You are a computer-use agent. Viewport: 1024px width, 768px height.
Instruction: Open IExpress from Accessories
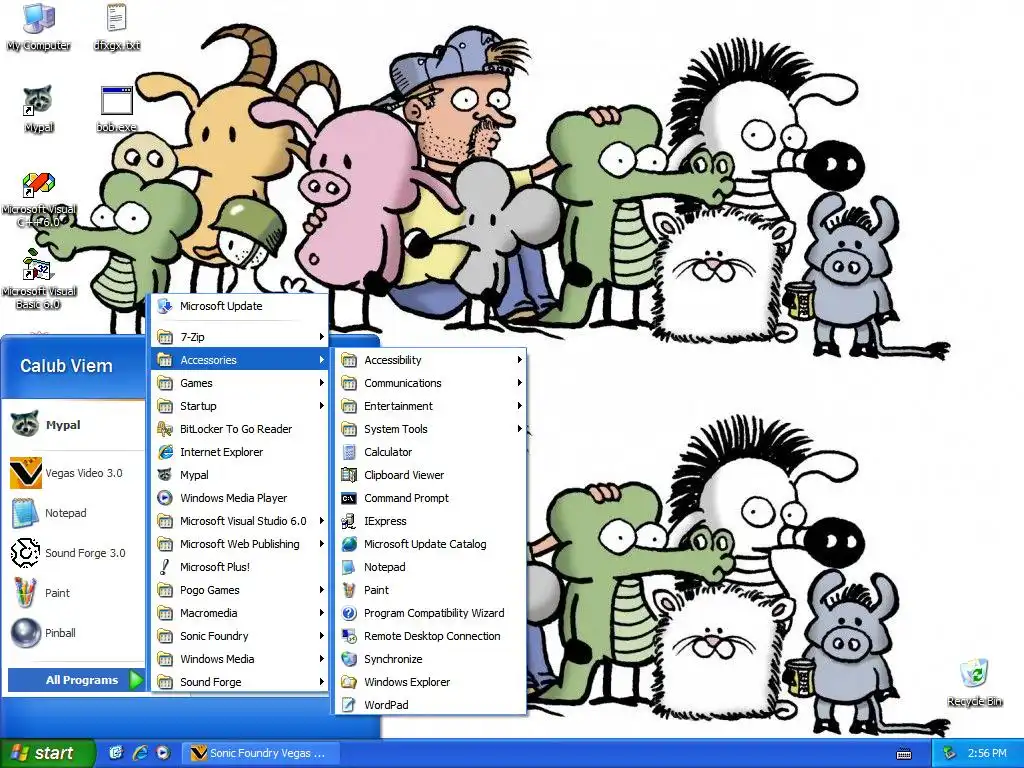click(x=431, y=521)
